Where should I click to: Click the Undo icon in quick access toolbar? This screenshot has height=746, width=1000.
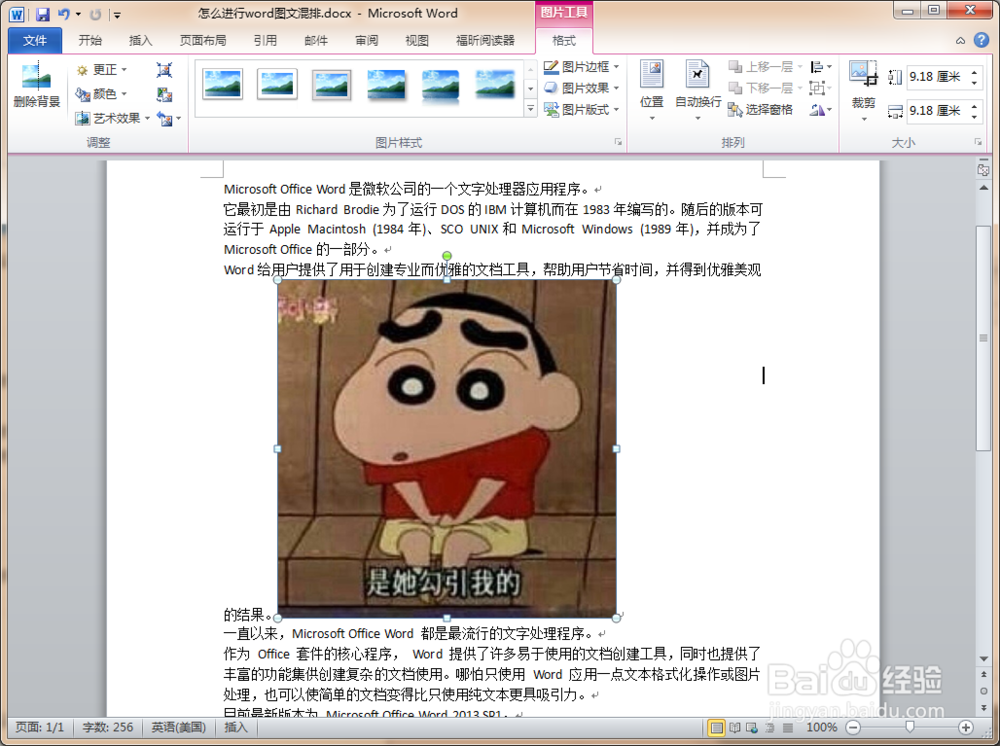pos(63,14)
